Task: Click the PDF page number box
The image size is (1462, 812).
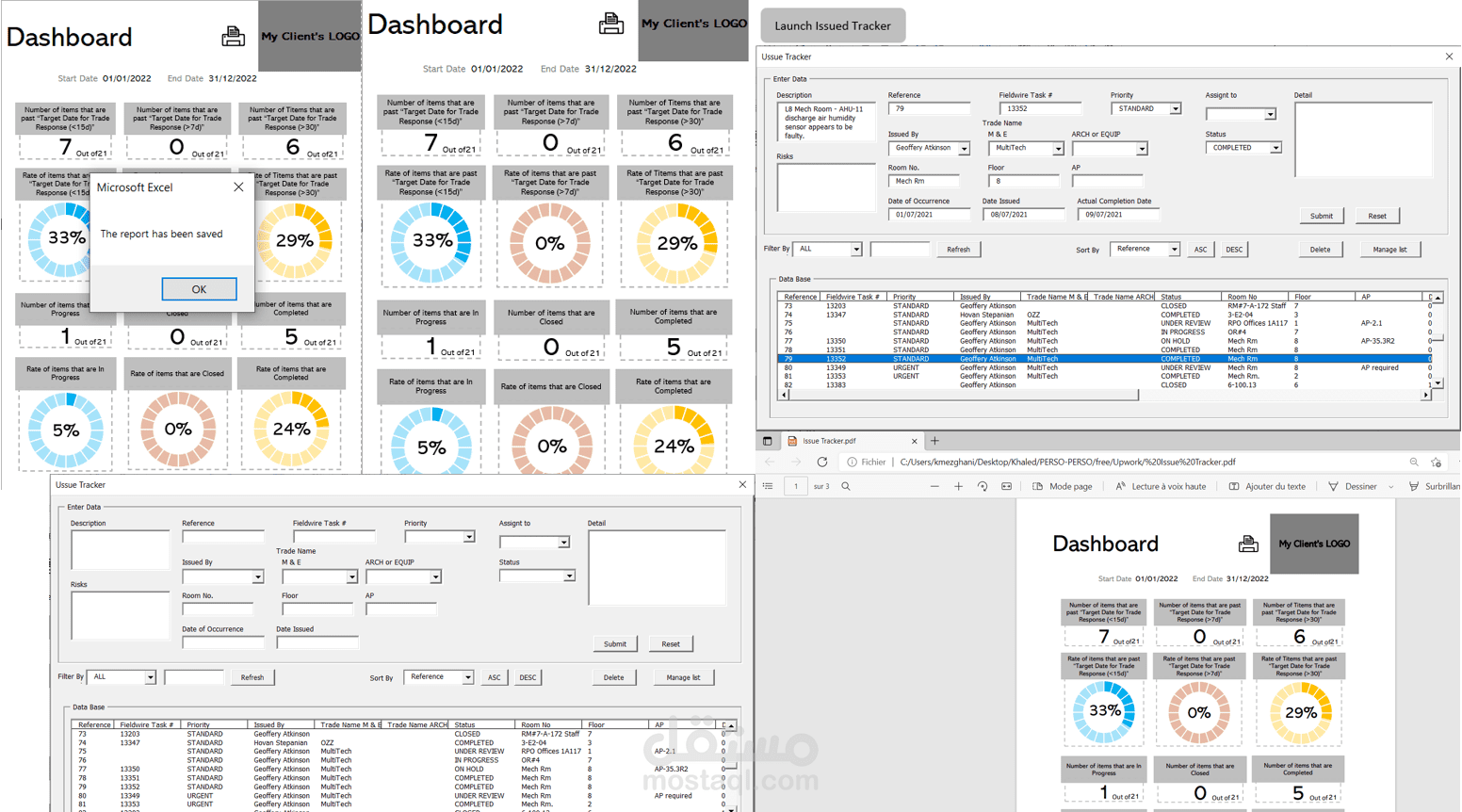Action: click(x=796, y=487)
